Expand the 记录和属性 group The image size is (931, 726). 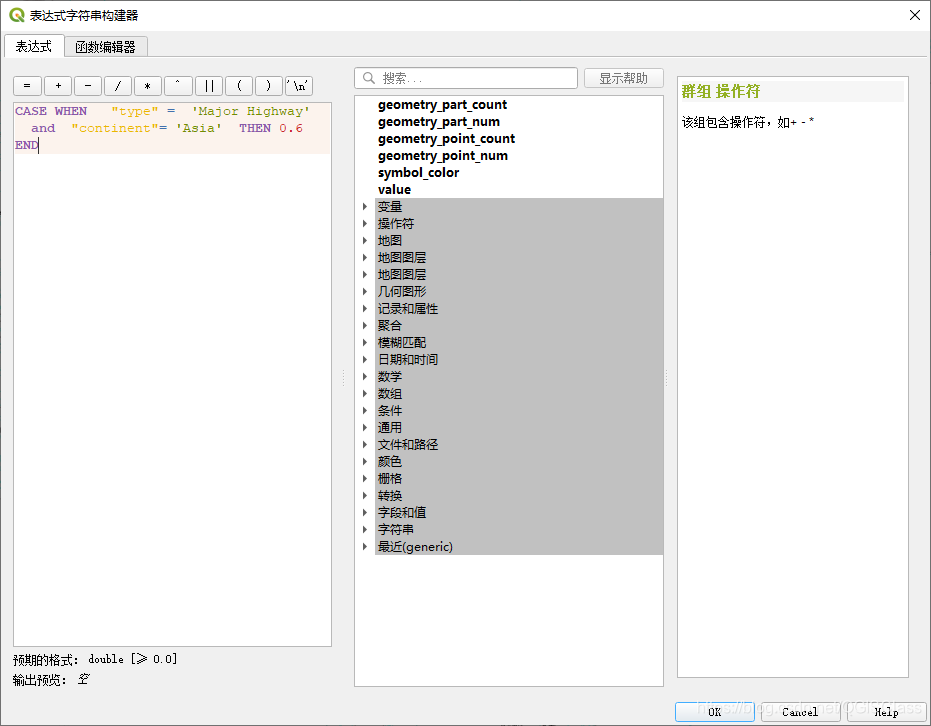tap(365, 309)
